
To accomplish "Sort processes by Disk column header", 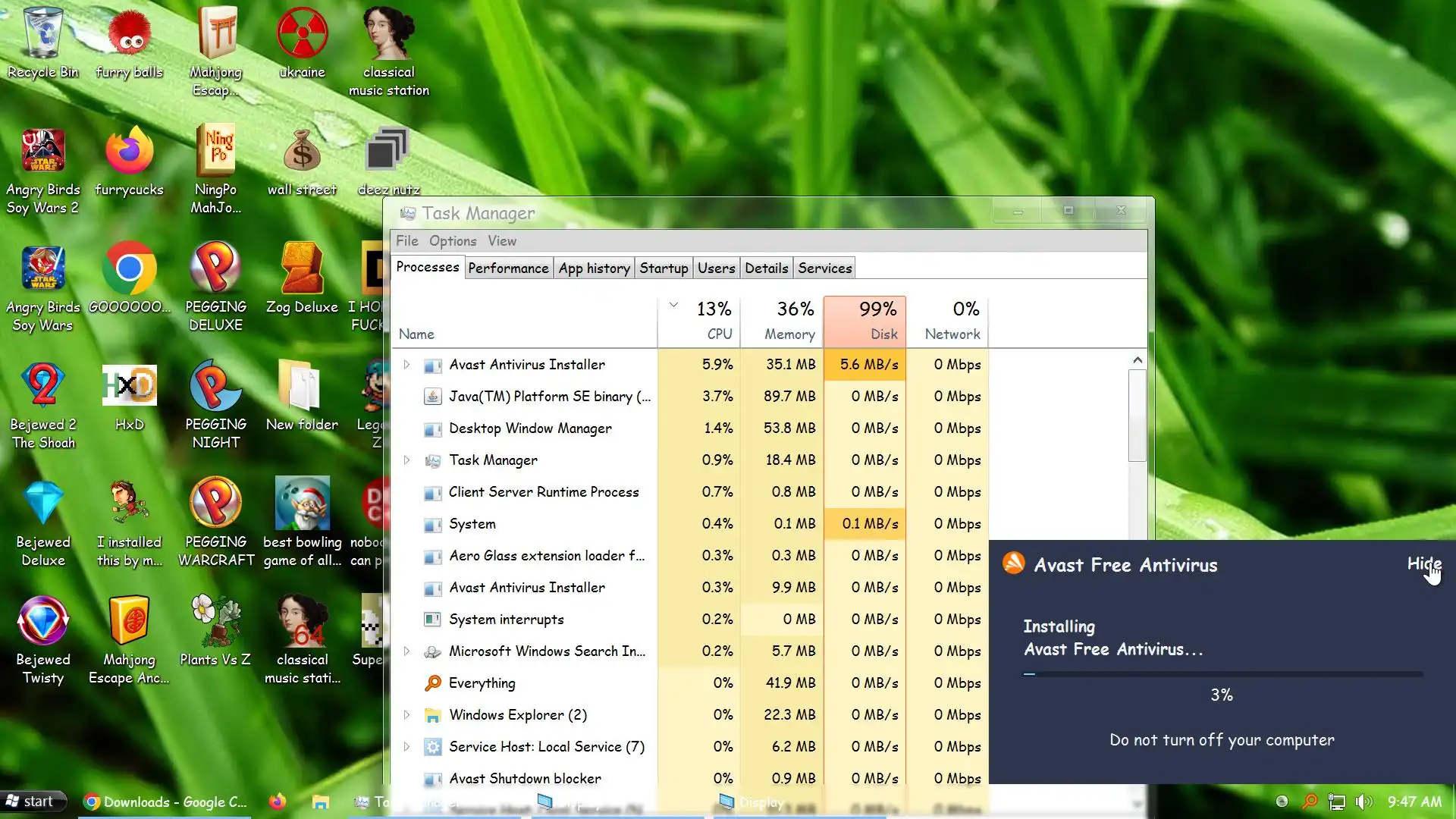I will 864,321.
